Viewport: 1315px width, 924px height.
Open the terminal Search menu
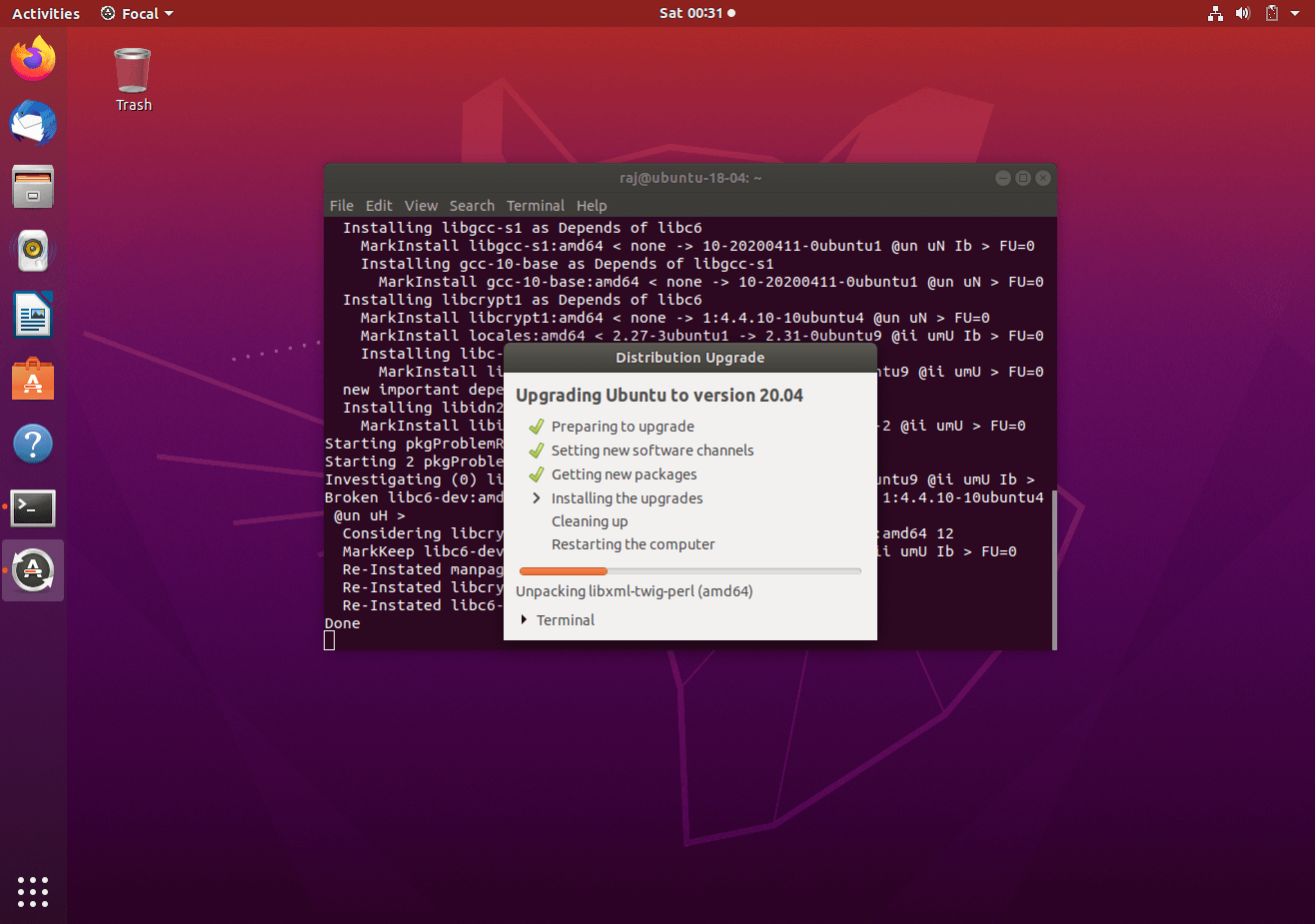click(472, 206)
